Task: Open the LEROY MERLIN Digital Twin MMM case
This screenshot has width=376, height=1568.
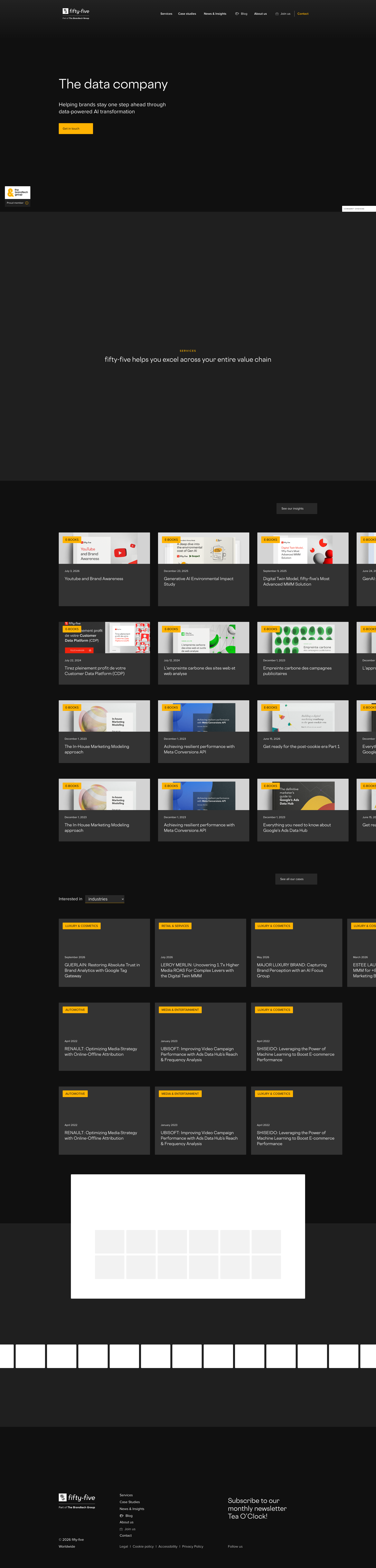Action: [x=200, y=953]
